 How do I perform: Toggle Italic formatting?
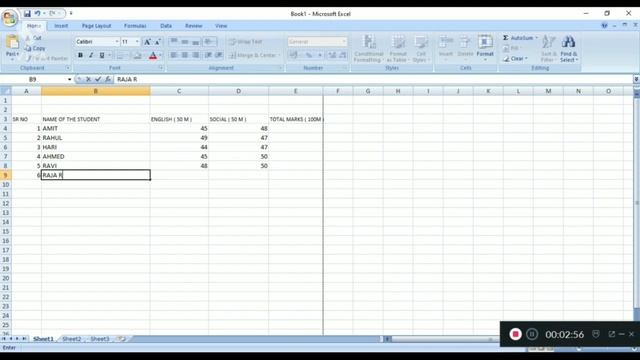91,55
